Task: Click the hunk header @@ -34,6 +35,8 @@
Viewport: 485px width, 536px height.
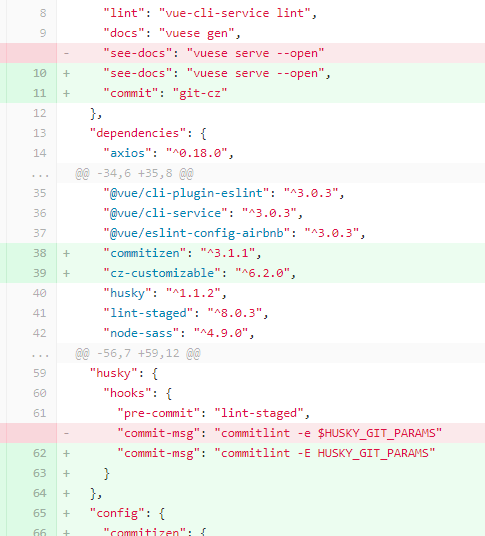Action: point(134,173)
